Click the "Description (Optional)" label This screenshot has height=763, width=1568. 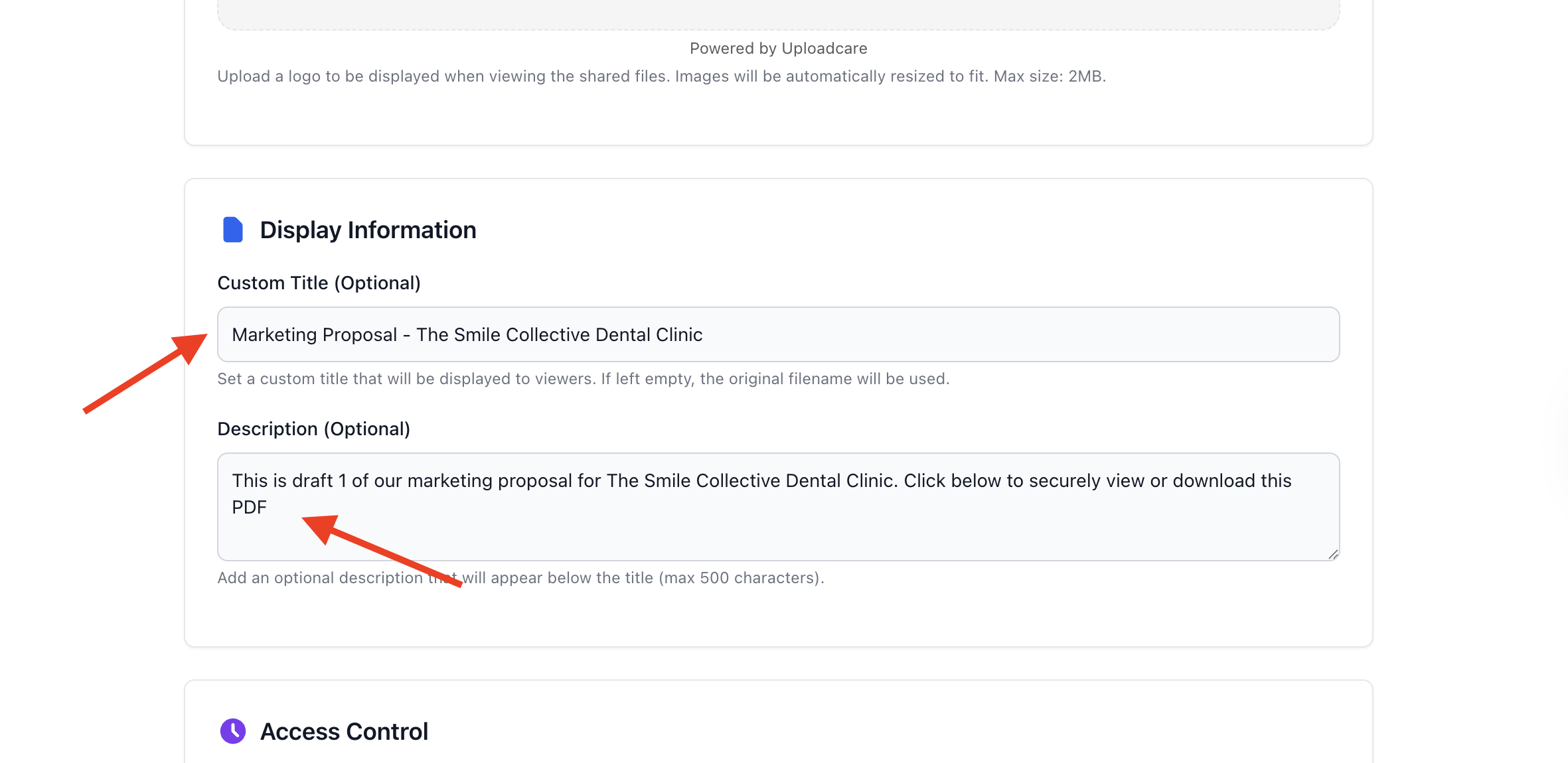pyautogui.click(x=313, y=429)
